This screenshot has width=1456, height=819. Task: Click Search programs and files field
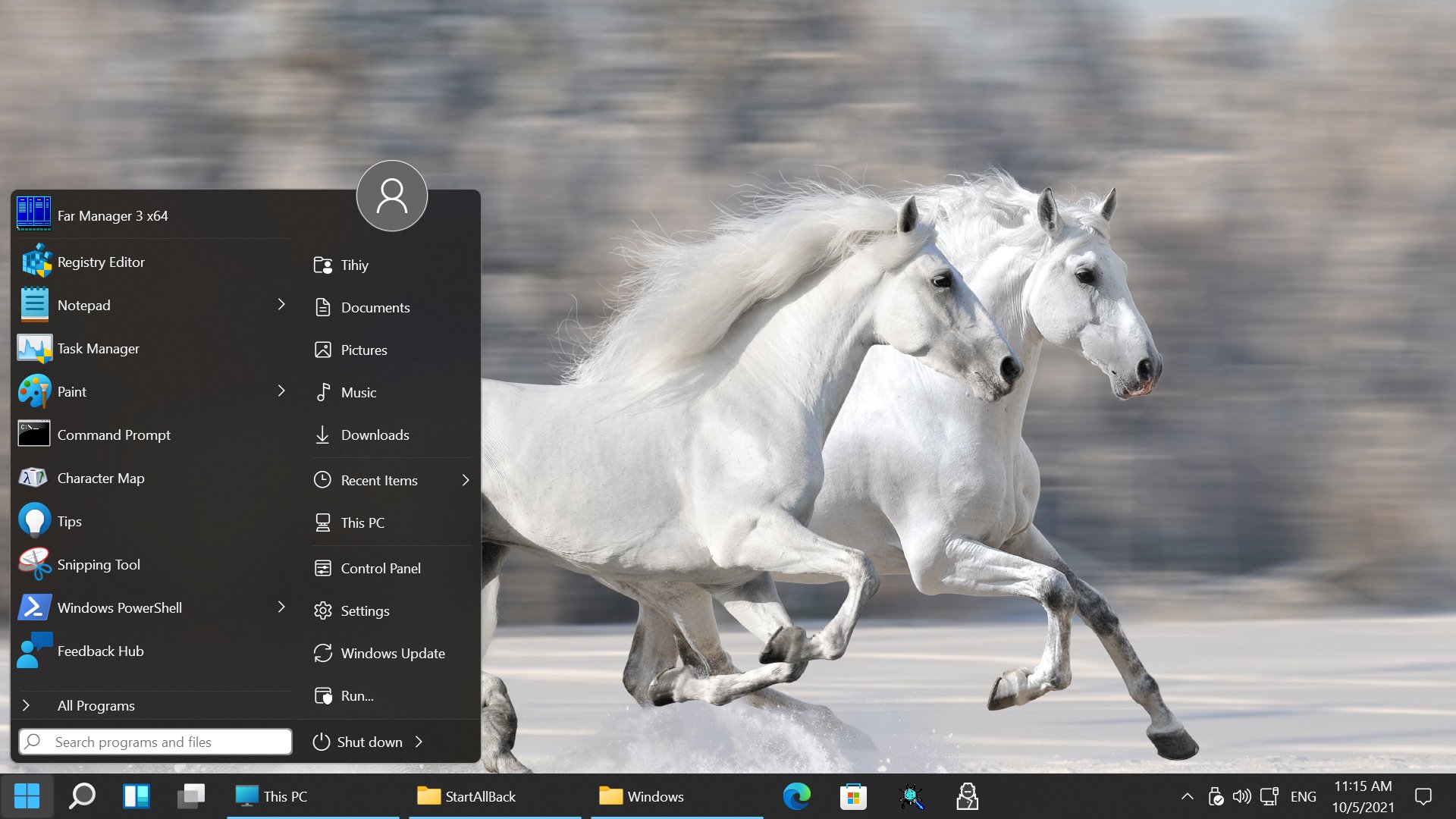(x=154, y=742)
